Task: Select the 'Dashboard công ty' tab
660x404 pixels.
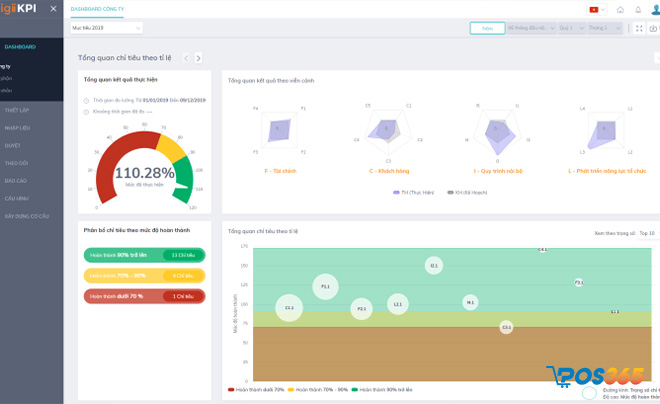Action: (97, 9)
